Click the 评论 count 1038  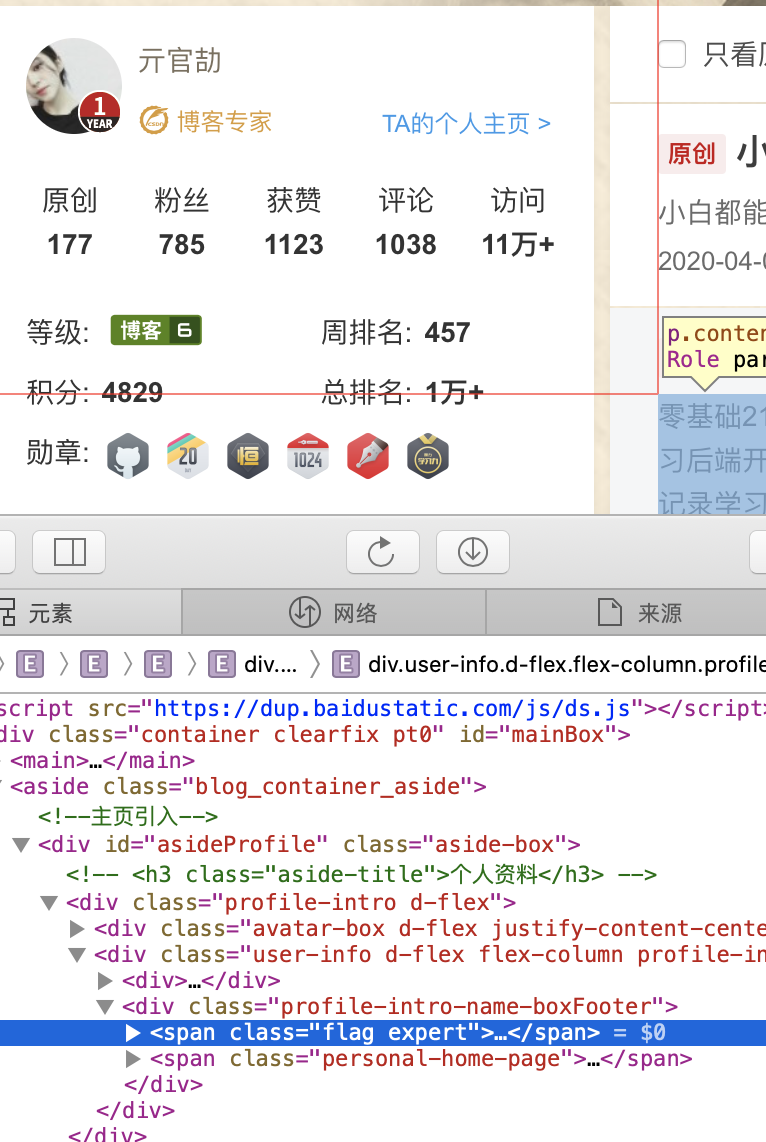406,245
